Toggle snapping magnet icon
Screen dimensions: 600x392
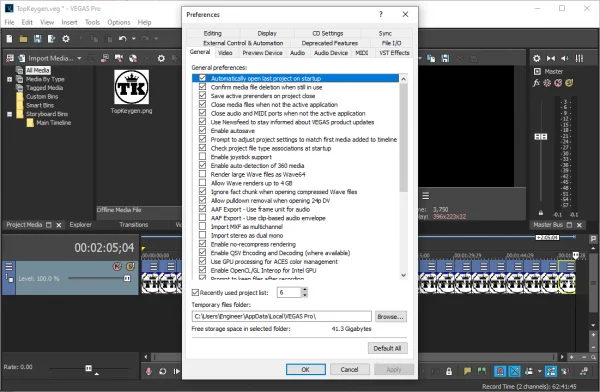coord(500,371)
